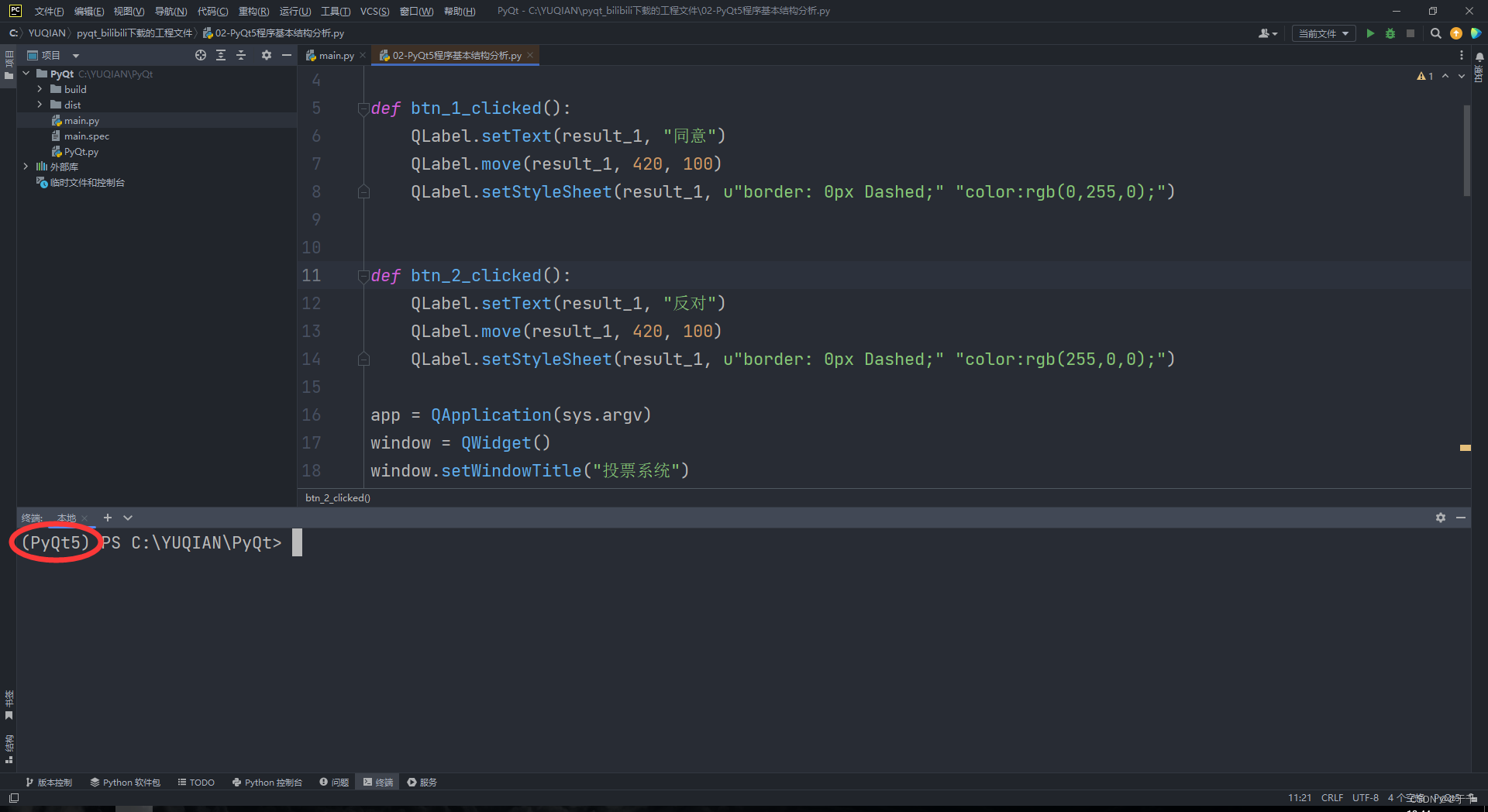Open terminal sessions dropdown chevron
The image size is (1488, 812).
click(128, 518)
